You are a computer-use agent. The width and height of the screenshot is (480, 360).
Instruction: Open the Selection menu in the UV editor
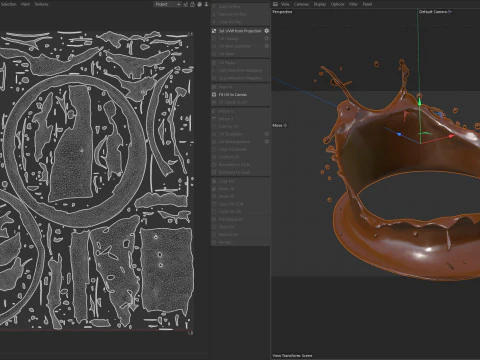(x=8, y=4)
